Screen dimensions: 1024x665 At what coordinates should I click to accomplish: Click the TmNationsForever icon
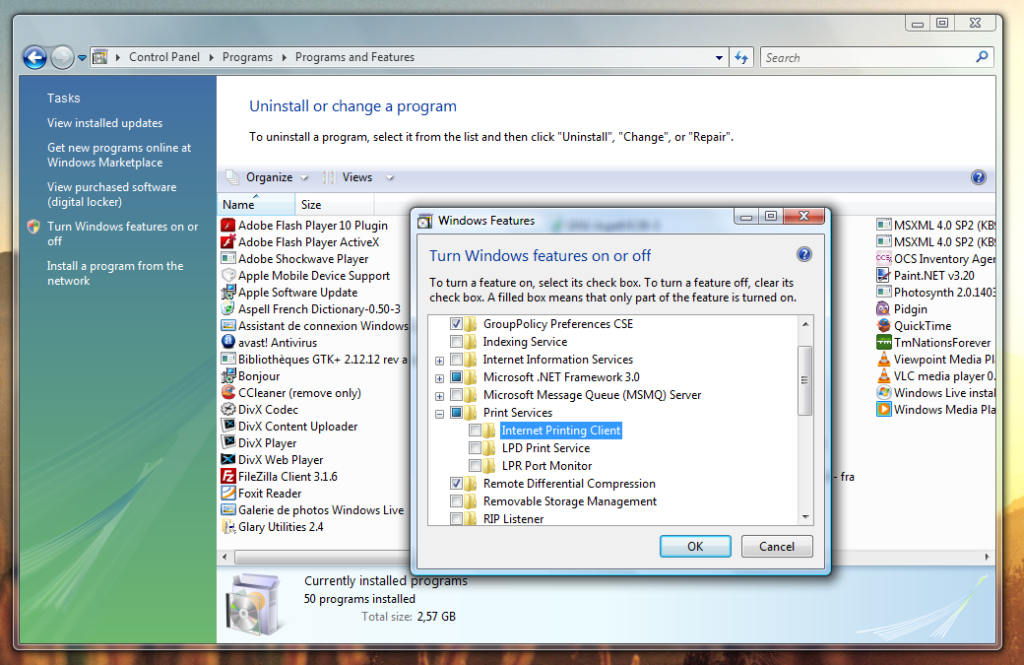[884, 342]
